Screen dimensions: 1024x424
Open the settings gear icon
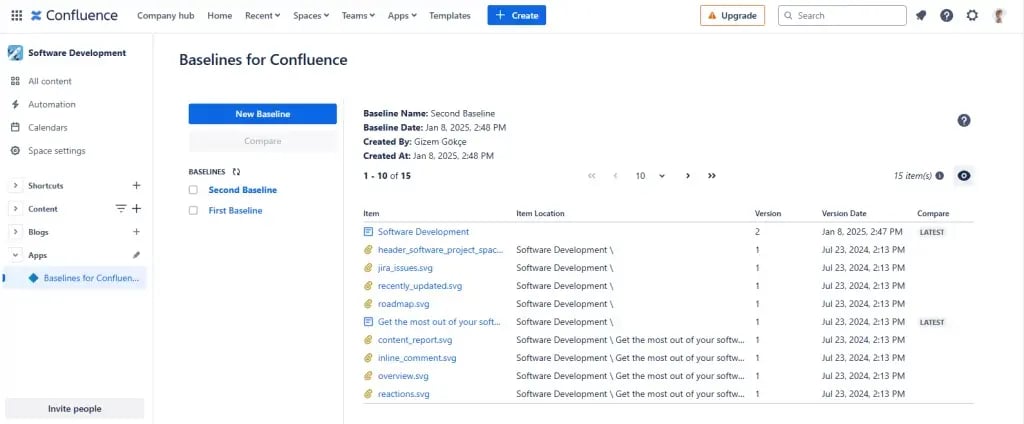(x=972, y=16)
